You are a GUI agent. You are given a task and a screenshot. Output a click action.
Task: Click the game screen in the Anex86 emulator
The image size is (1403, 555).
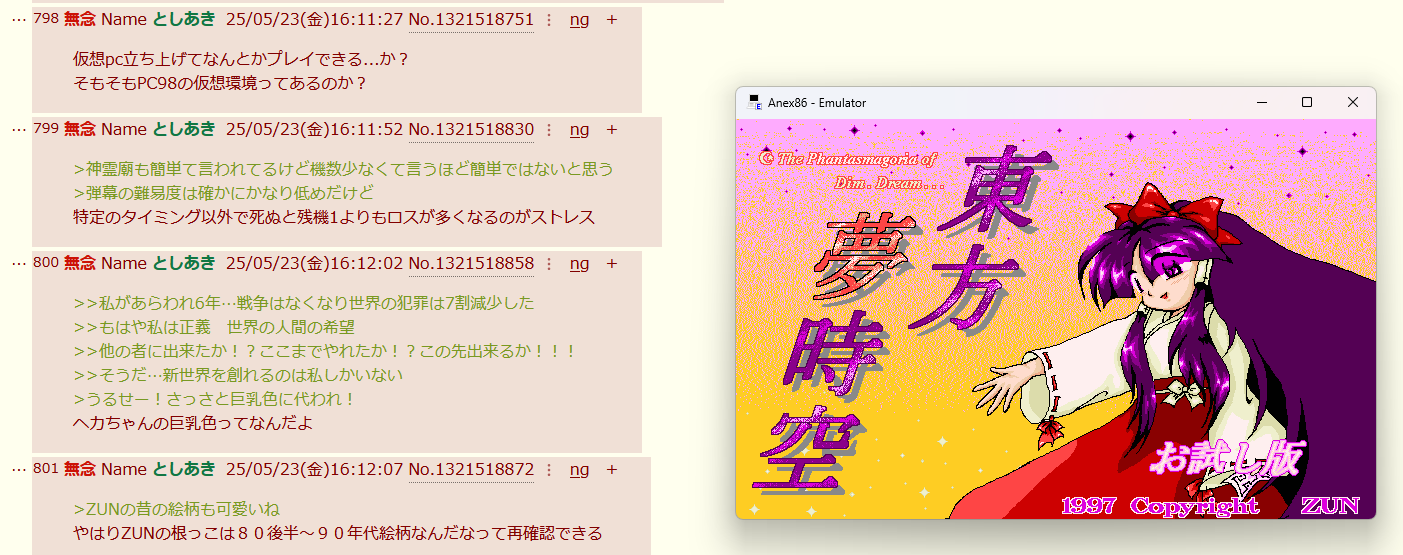click(1055, 319)
